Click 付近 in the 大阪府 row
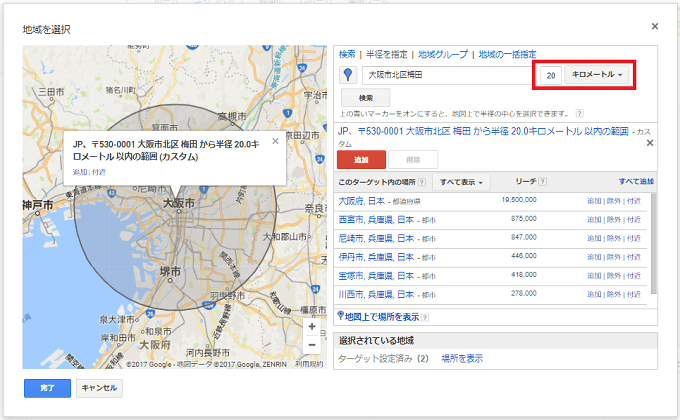Screen dimensions: 680x420 point(634,201)
